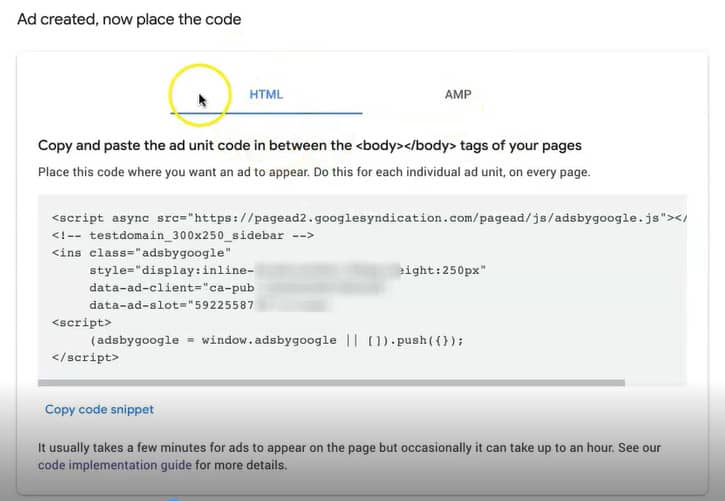Click the opening <script> tag line
Viewport: 725px width, 501px height.
81,323
